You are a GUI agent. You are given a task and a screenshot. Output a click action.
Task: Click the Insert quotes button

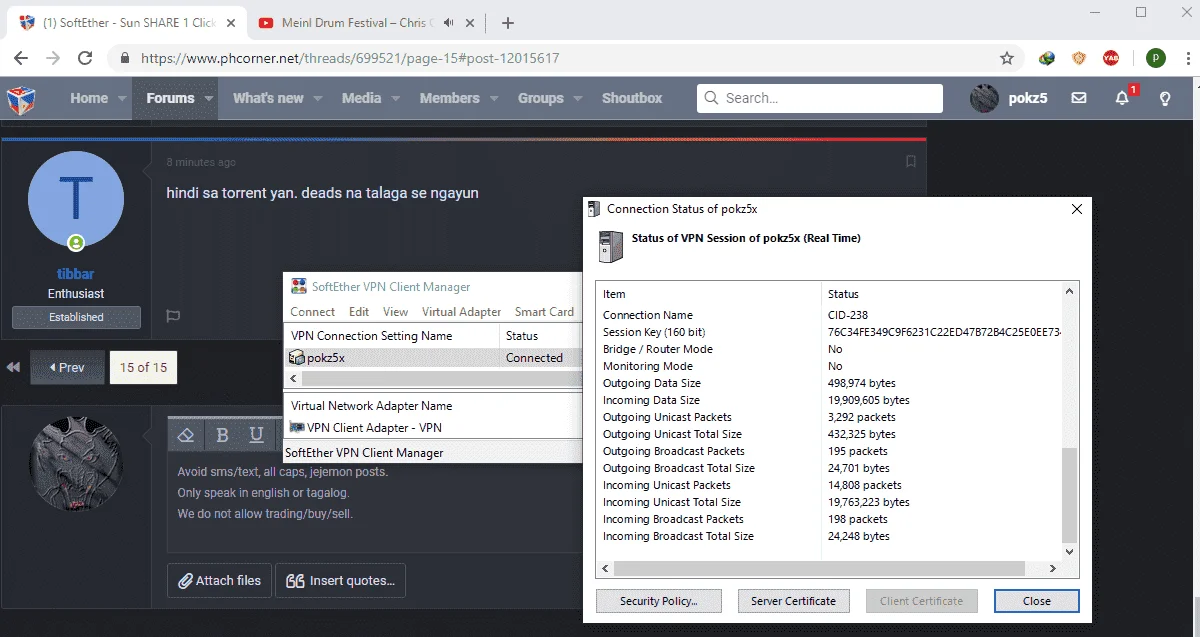(x=340, y=580)
